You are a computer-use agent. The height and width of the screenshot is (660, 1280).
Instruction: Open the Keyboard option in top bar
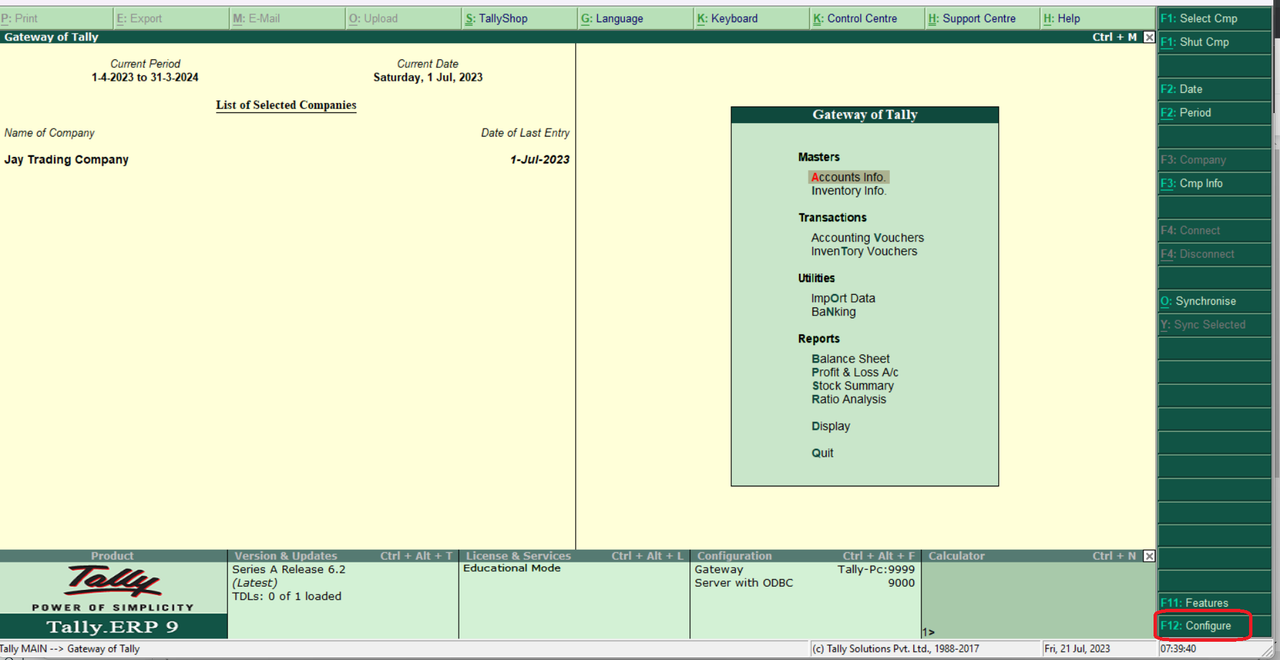coord(750,18)
